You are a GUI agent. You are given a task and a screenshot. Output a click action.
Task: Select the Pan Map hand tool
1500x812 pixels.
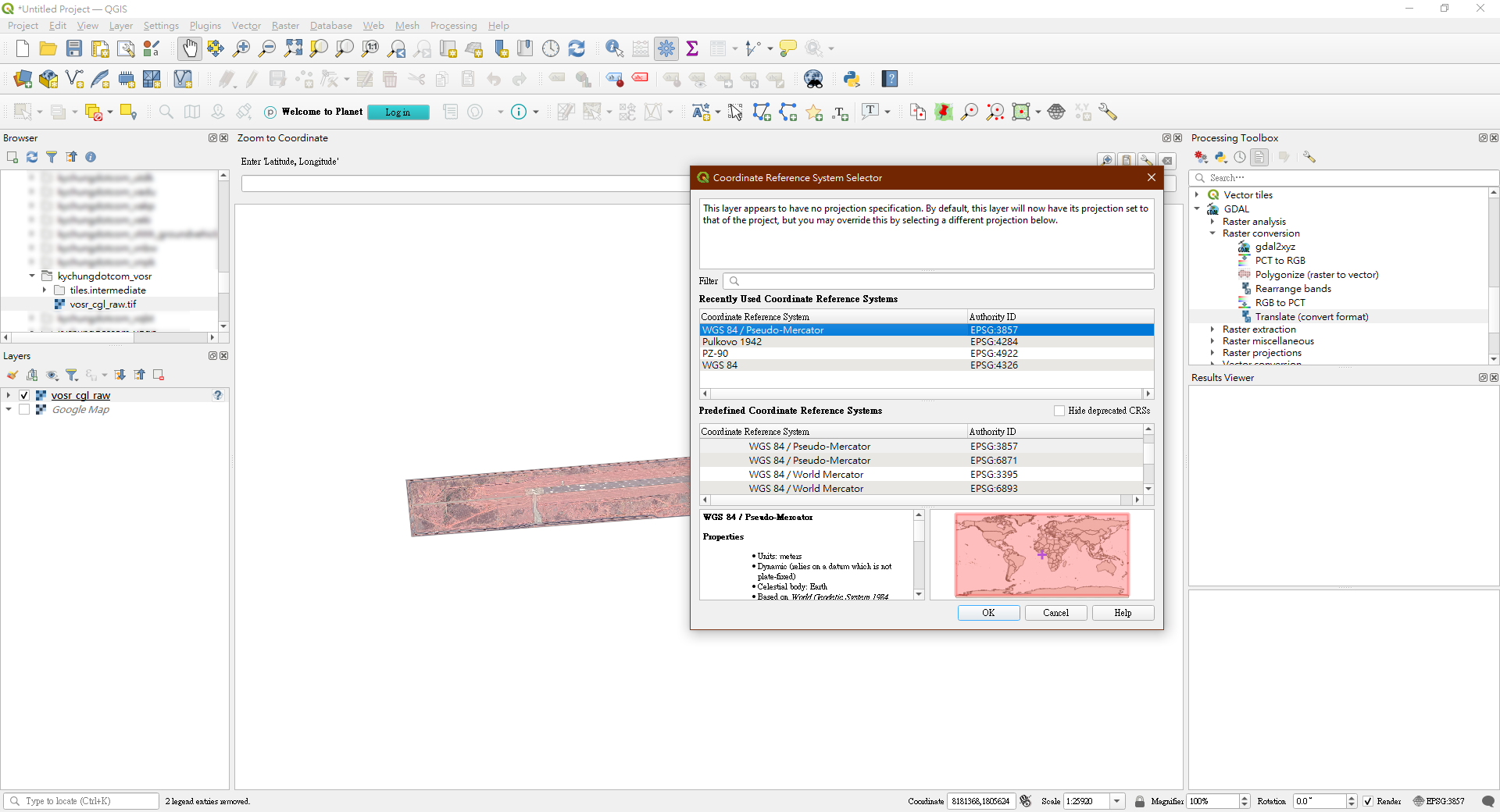coord(190,48)
